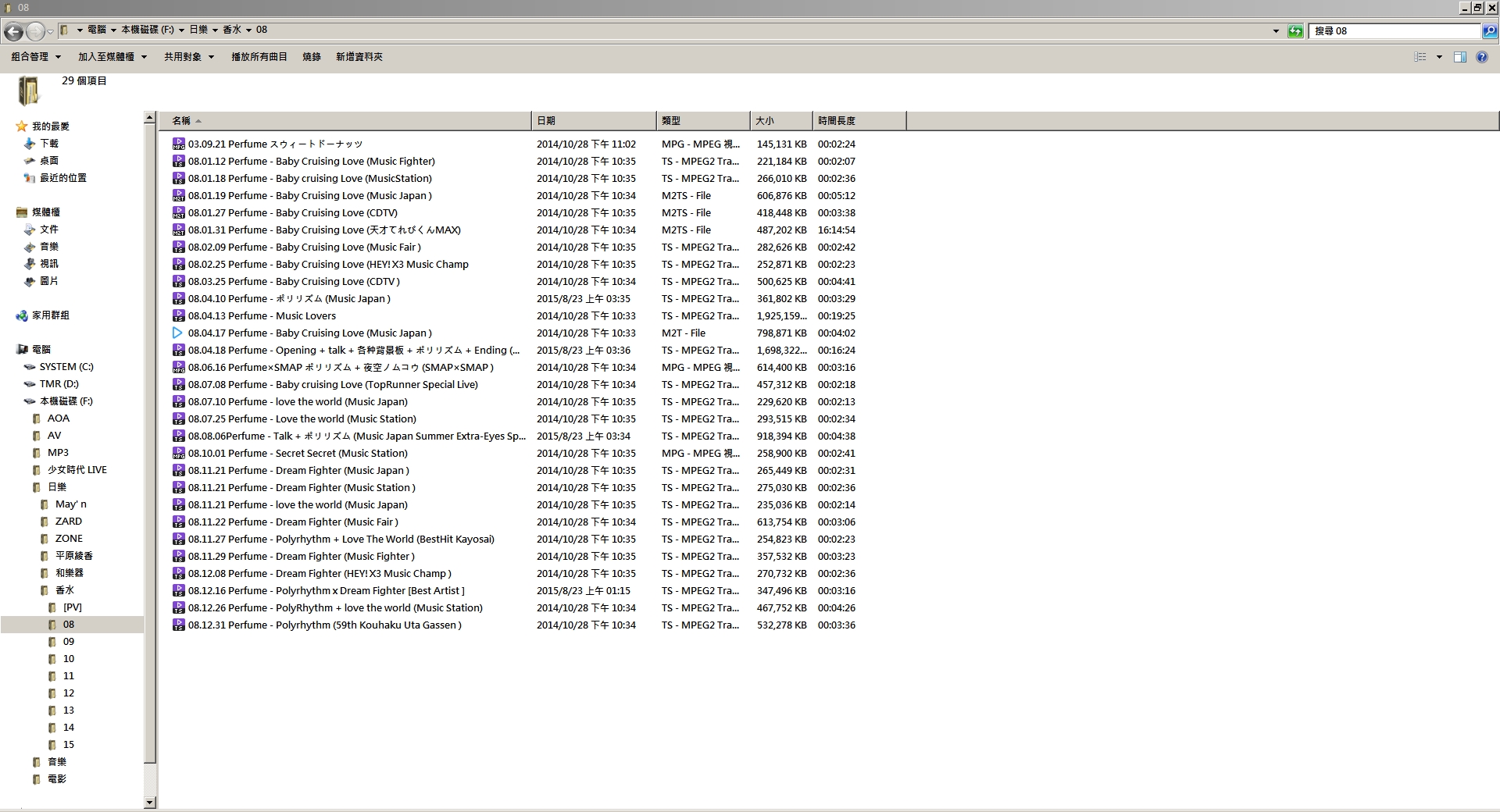The width and height of the screenshot is (1500, 812).
Task: Expand breadcrumb arrow after 電腦
Action: [x=113, y=30]
